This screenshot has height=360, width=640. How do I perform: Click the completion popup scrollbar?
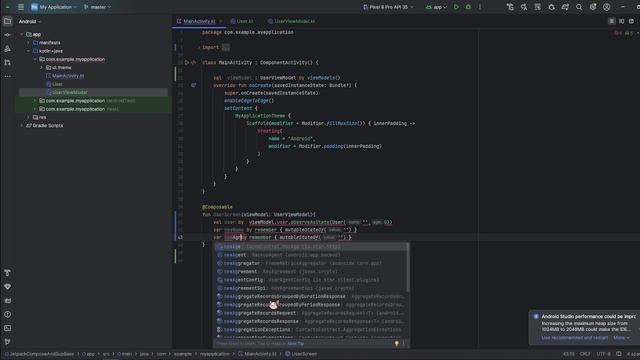coord(408,267)
